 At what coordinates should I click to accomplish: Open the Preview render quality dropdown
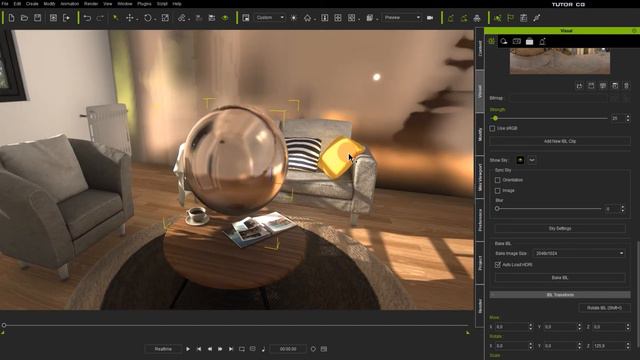click(x=402, y=18)
